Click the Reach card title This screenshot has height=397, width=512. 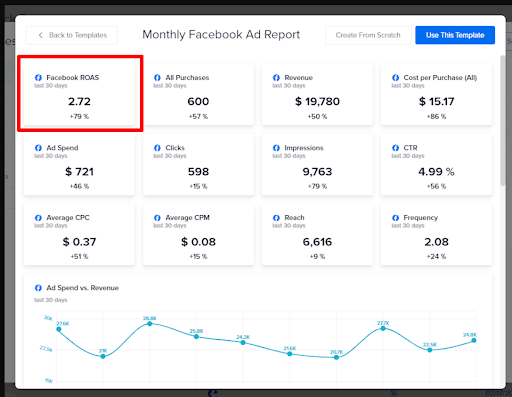(294, 218)
